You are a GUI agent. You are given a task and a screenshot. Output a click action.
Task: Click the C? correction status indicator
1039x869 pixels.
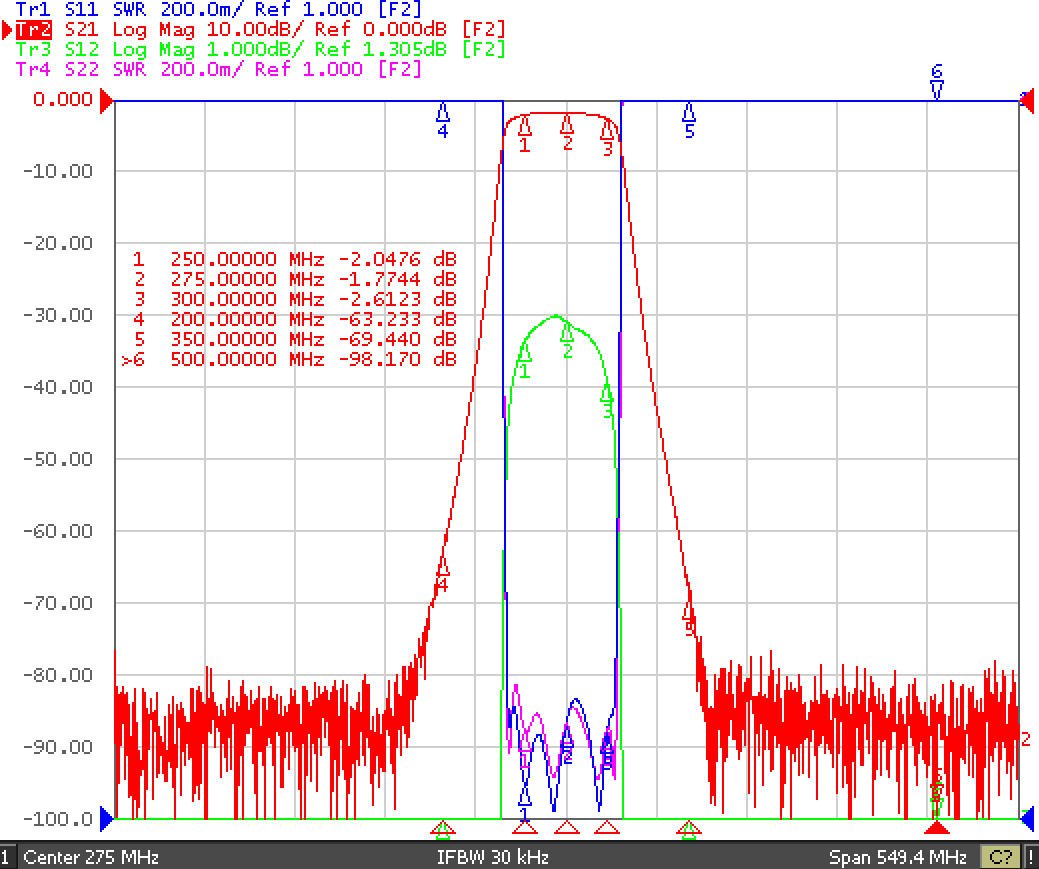click(1000, 857)
